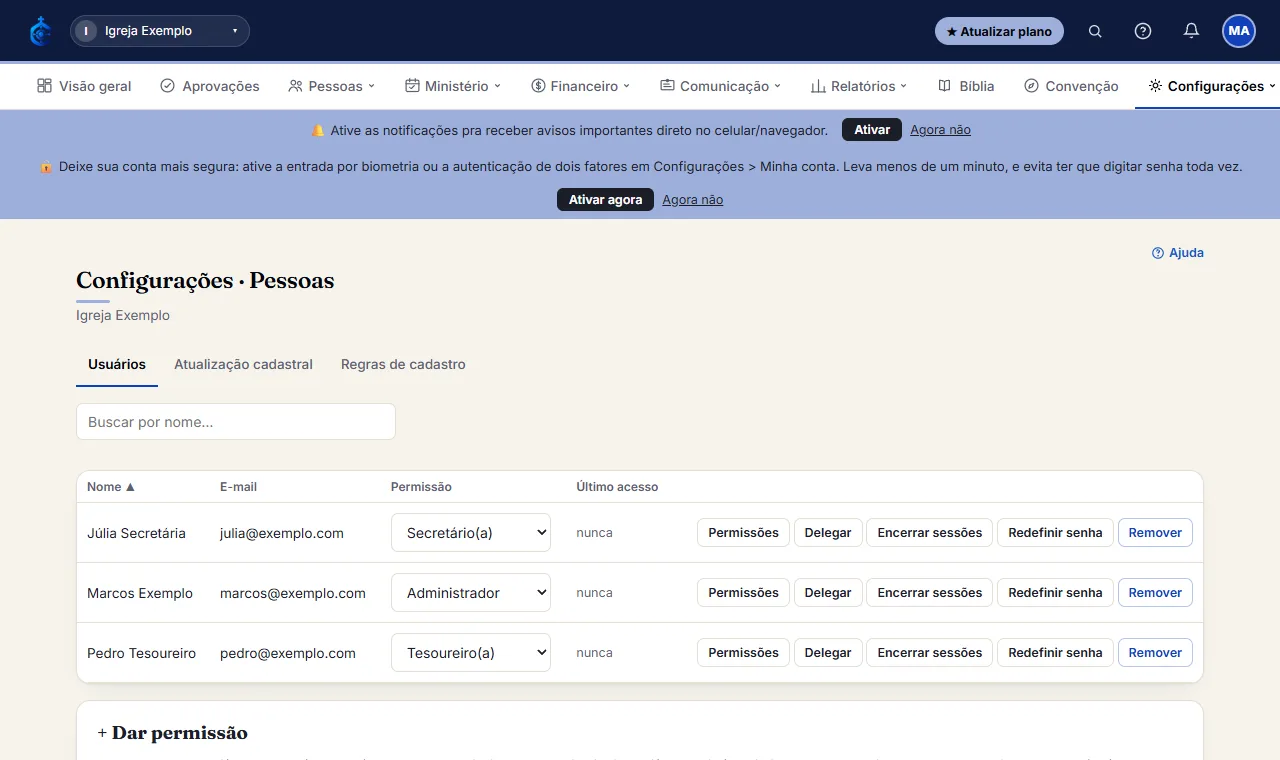This screenshot has width=1280, height=760.
Task: Open permission dropdown for Pedro Tesoureiro
Action: [x=471, y=653]
